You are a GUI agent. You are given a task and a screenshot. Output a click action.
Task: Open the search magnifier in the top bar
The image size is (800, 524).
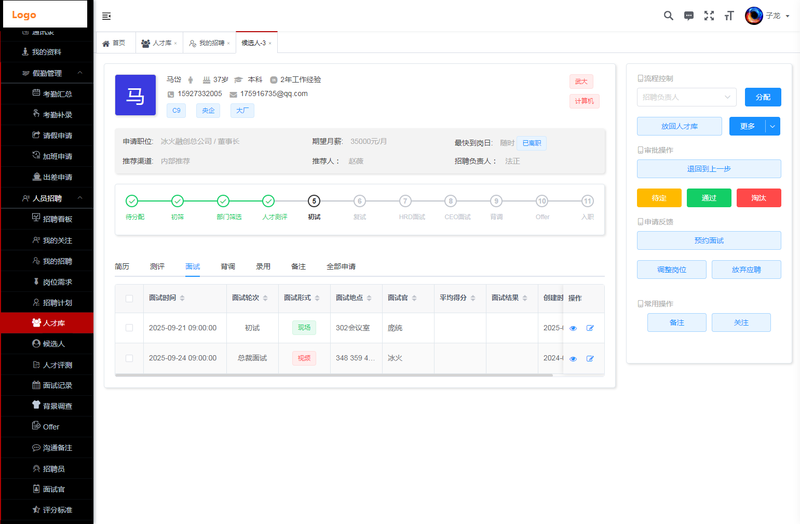668,16
